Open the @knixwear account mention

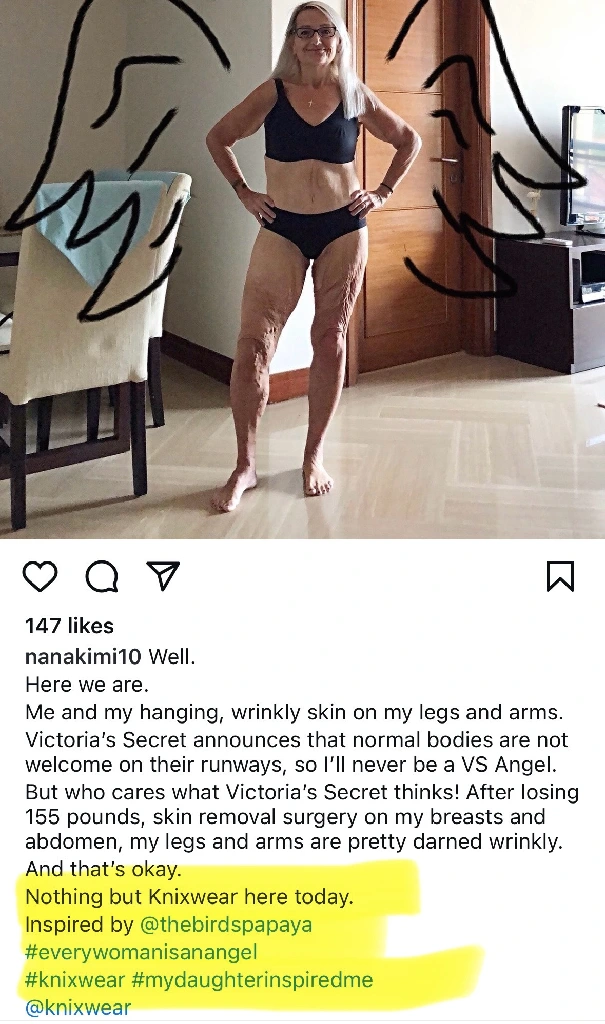pos(78,1007)
